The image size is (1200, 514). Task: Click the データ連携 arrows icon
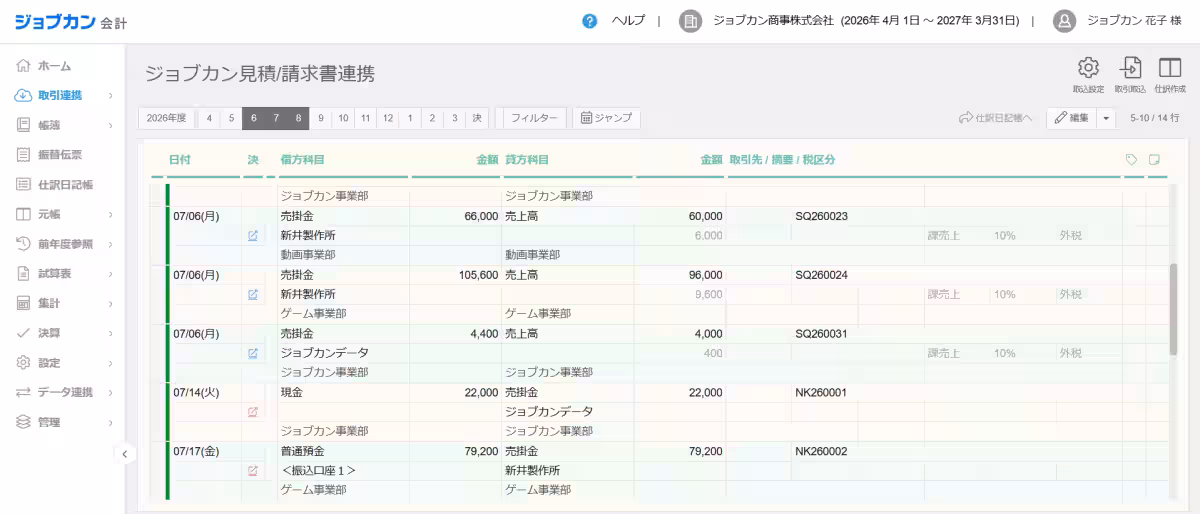point(23,392)
